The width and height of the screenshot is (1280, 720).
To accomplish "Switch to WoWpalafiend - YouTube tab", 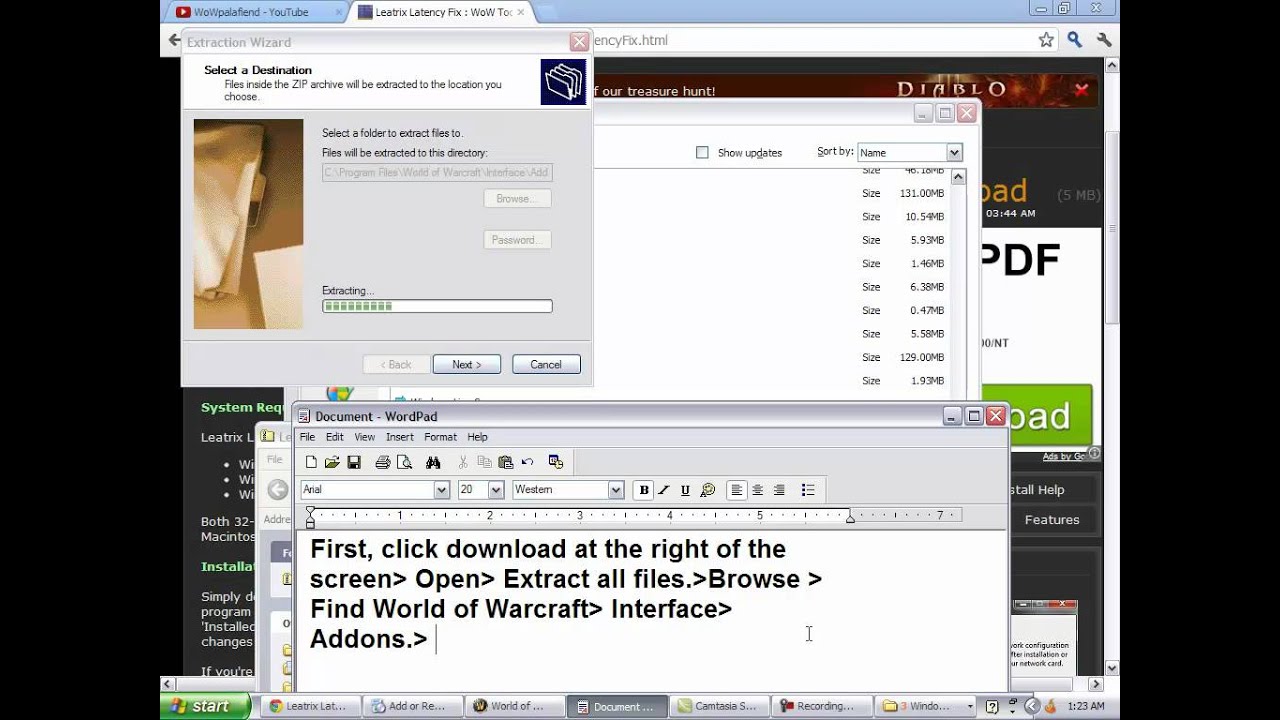I will pos(250,12).
